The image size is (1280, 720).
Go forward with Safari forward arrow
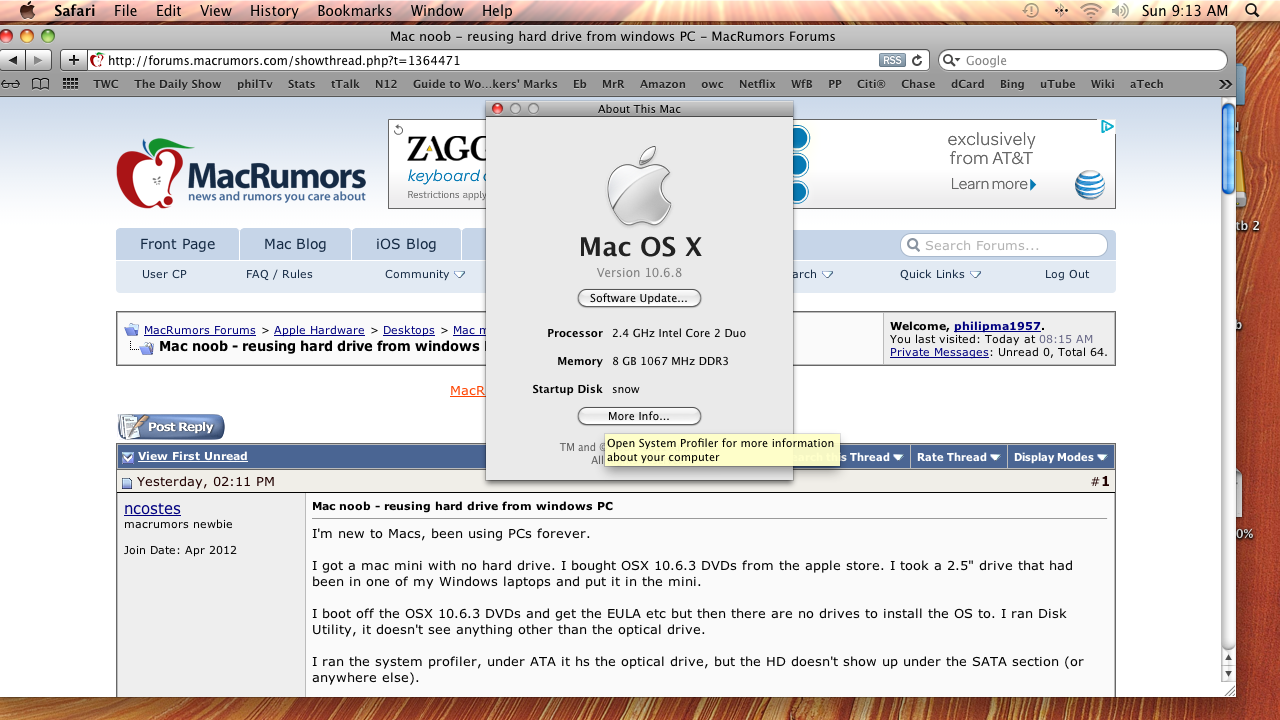click(39, 60)
